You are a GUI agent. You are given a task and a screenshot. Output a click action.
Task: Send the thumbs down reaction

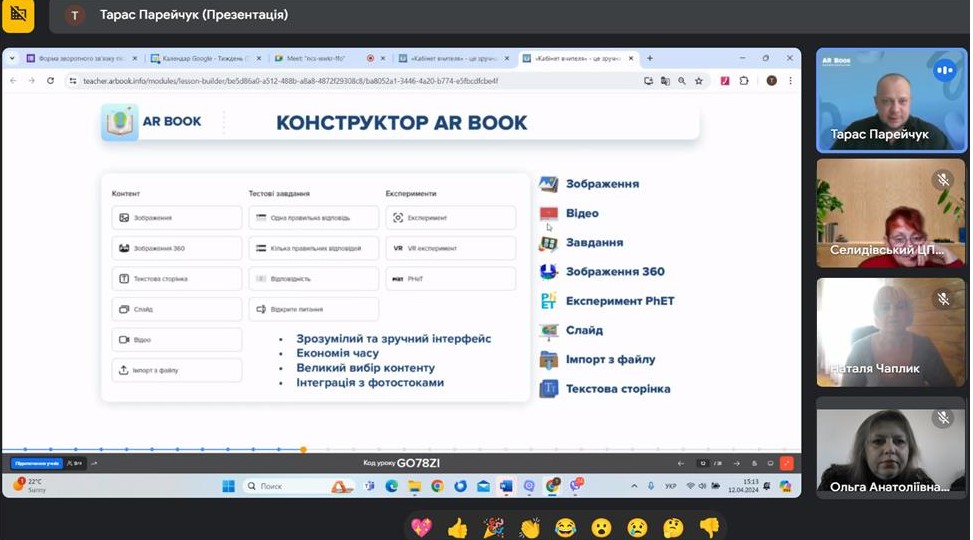tap(709, 528)
